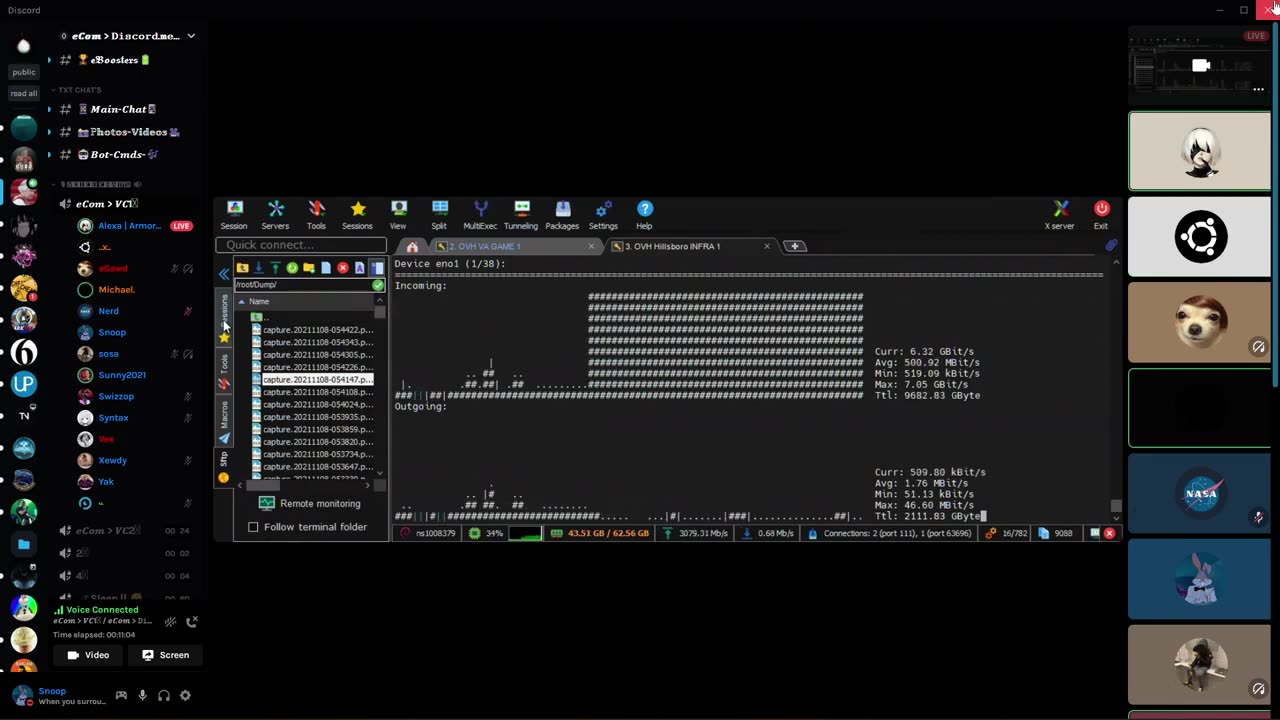Viewport: 1280px width, 720px height.
Task: Focus the Quick connect input field
Action: pyautogui.click(x=301, y=245)
